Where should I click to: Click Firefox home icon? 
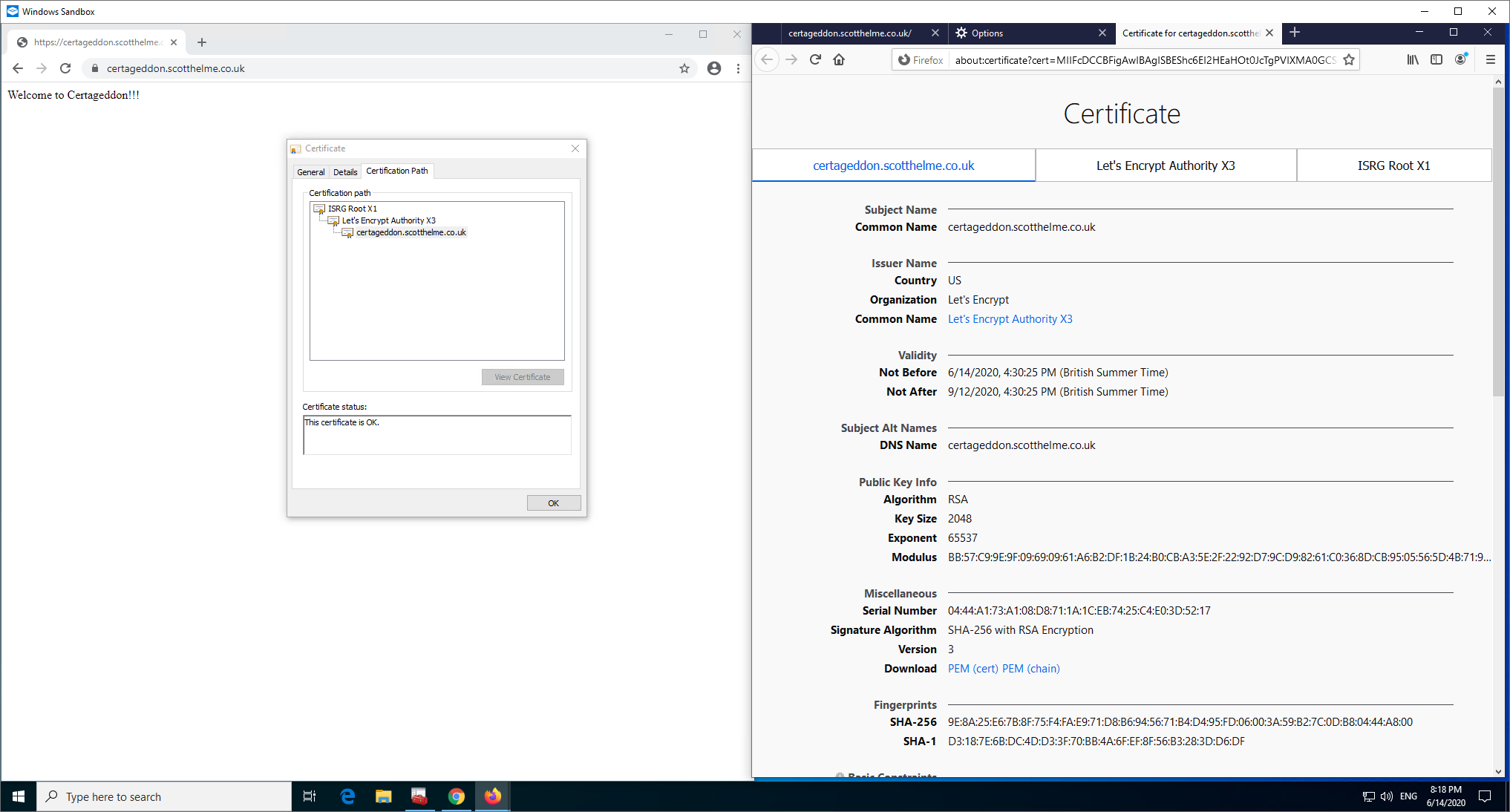839,60
